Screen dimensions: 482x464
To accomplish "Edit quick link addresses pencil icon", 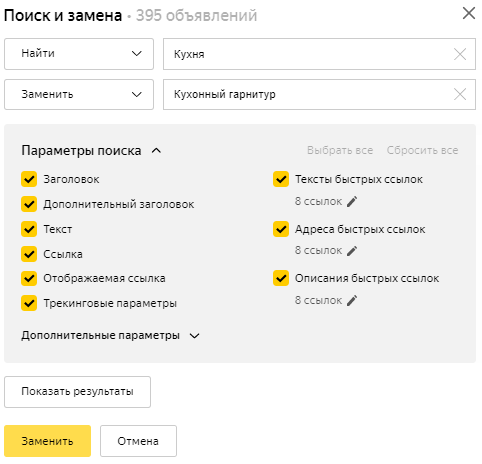I will click(x=352, y=251).
